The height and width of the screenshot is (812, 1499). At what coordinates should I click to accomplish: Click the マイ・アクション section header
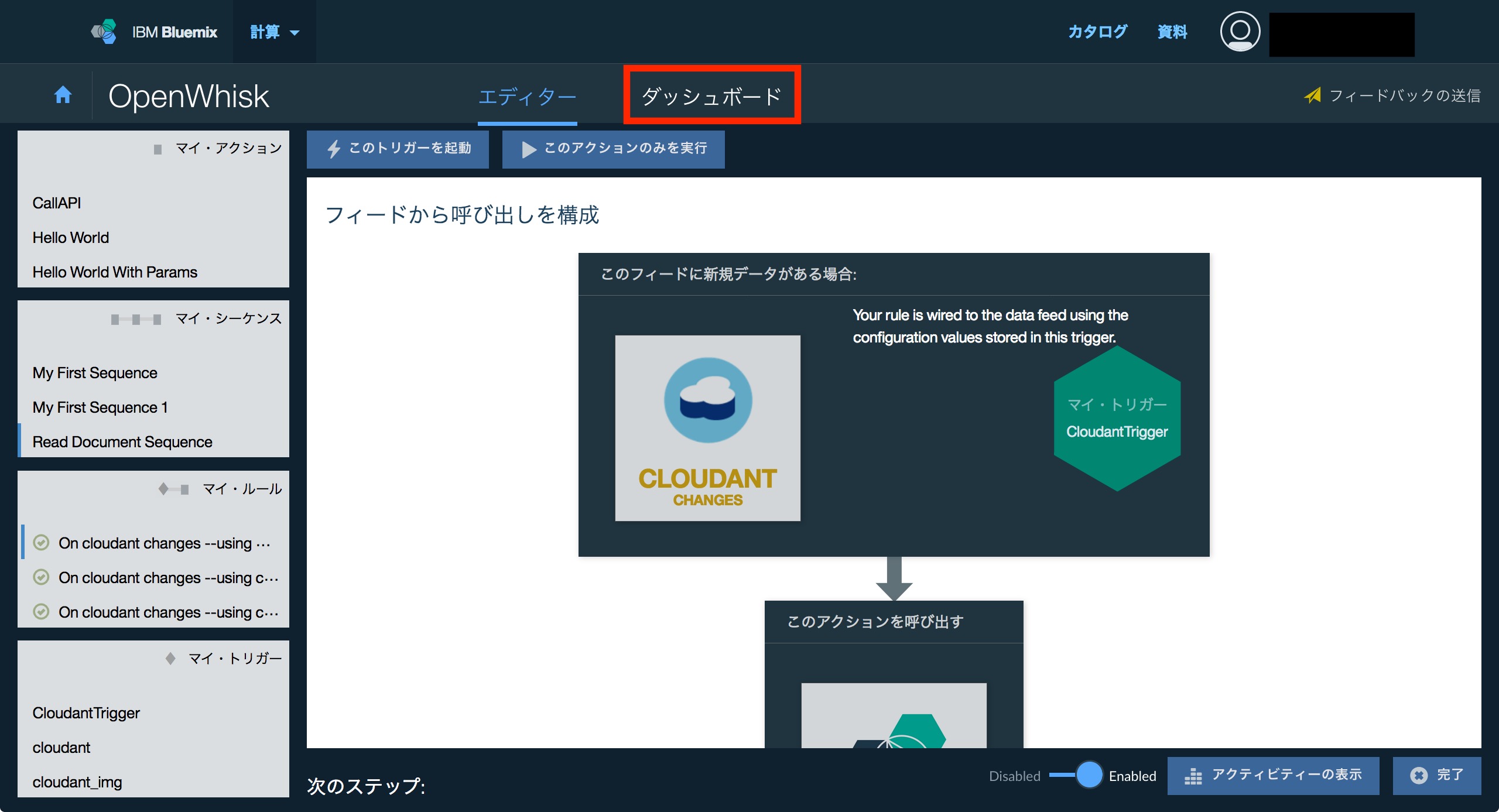(x=228, y=149)
